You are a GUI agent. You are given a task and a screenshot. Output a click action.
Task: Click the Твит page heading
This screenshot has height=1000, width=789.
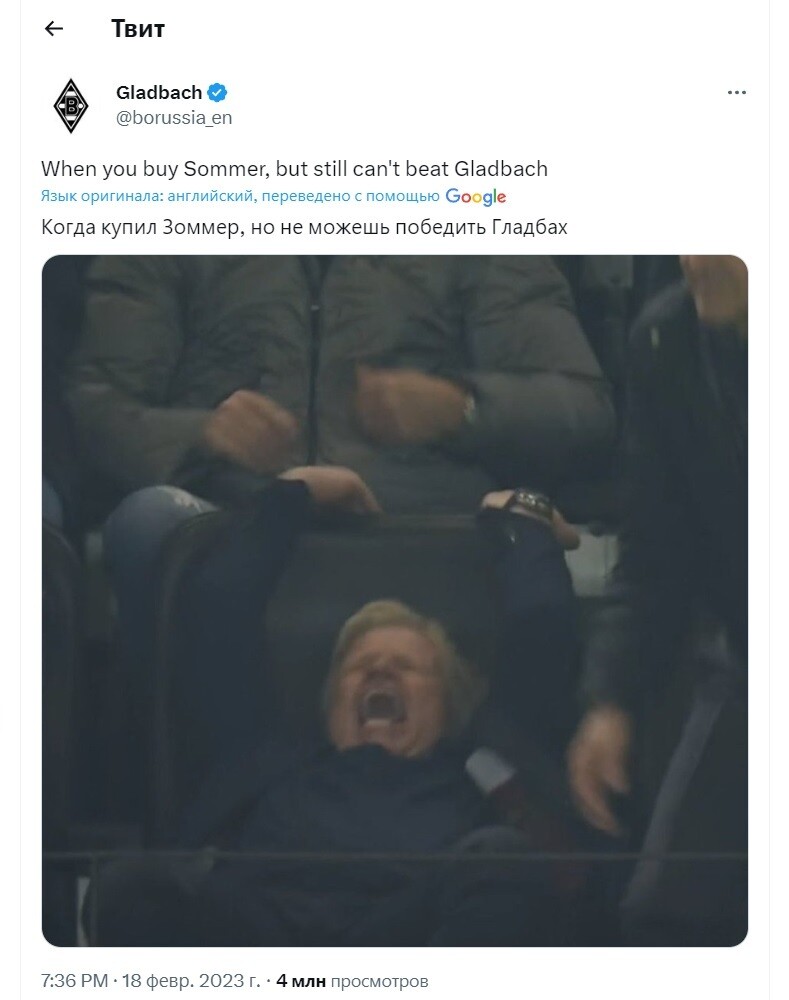pyautogui.click(x=138, y=29)
